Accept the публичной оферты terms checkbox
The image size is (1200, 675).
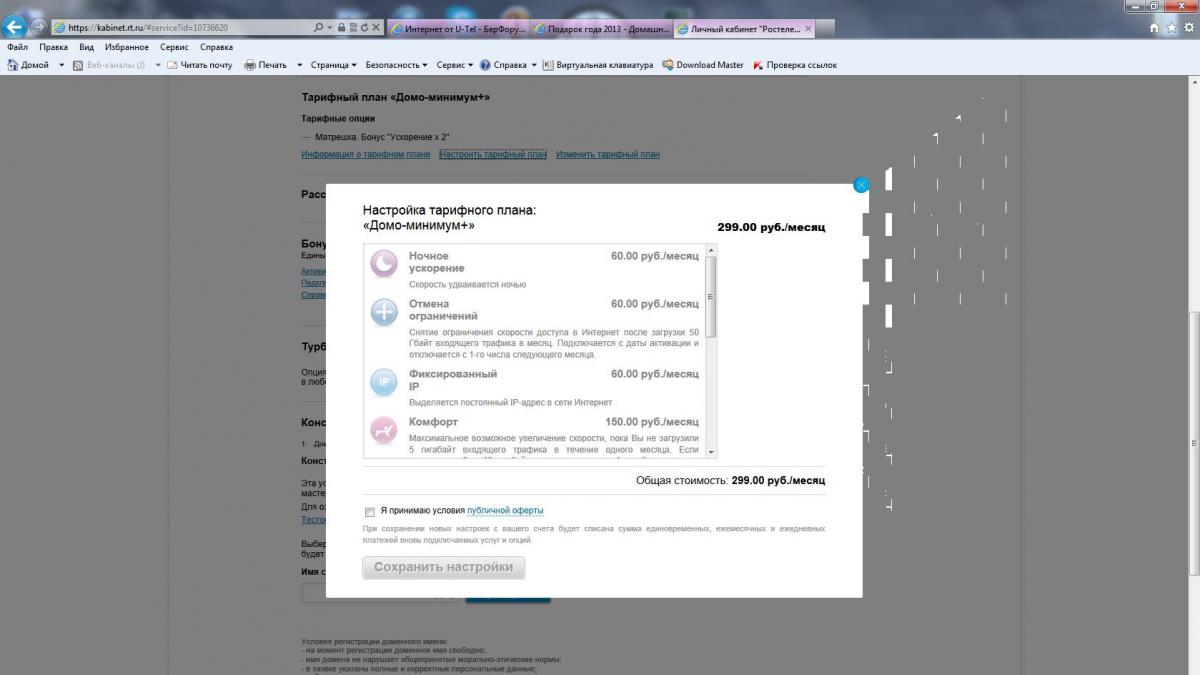[370, 511]
